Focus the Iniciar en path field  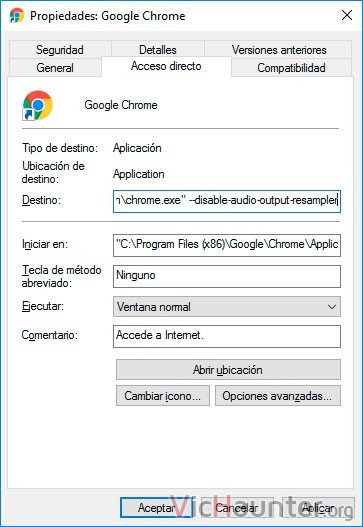[x=227, y=245]
